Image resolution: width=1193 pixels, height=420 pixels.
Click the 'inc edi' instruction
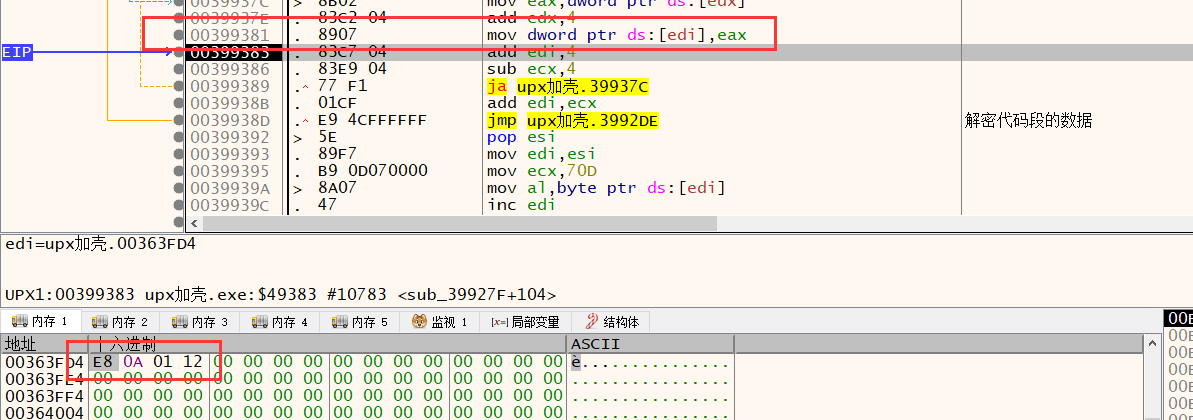[x=519, y=205]
